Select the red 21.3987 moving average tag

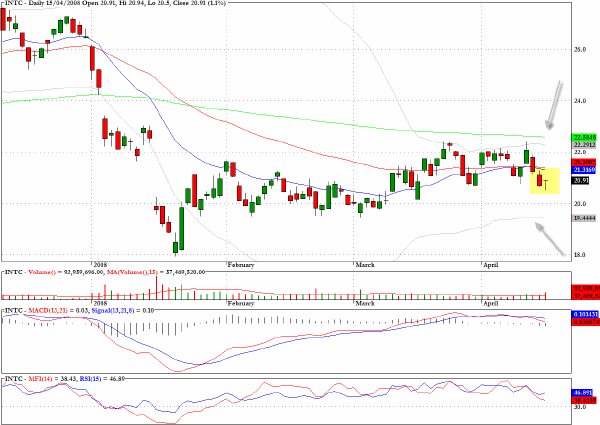pos(584,162)
